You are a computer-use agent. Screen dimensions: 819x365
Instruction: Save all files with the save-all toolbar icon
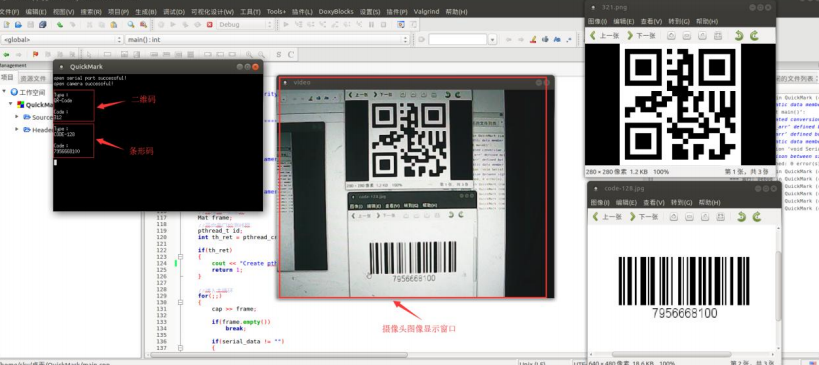[43, 25]
